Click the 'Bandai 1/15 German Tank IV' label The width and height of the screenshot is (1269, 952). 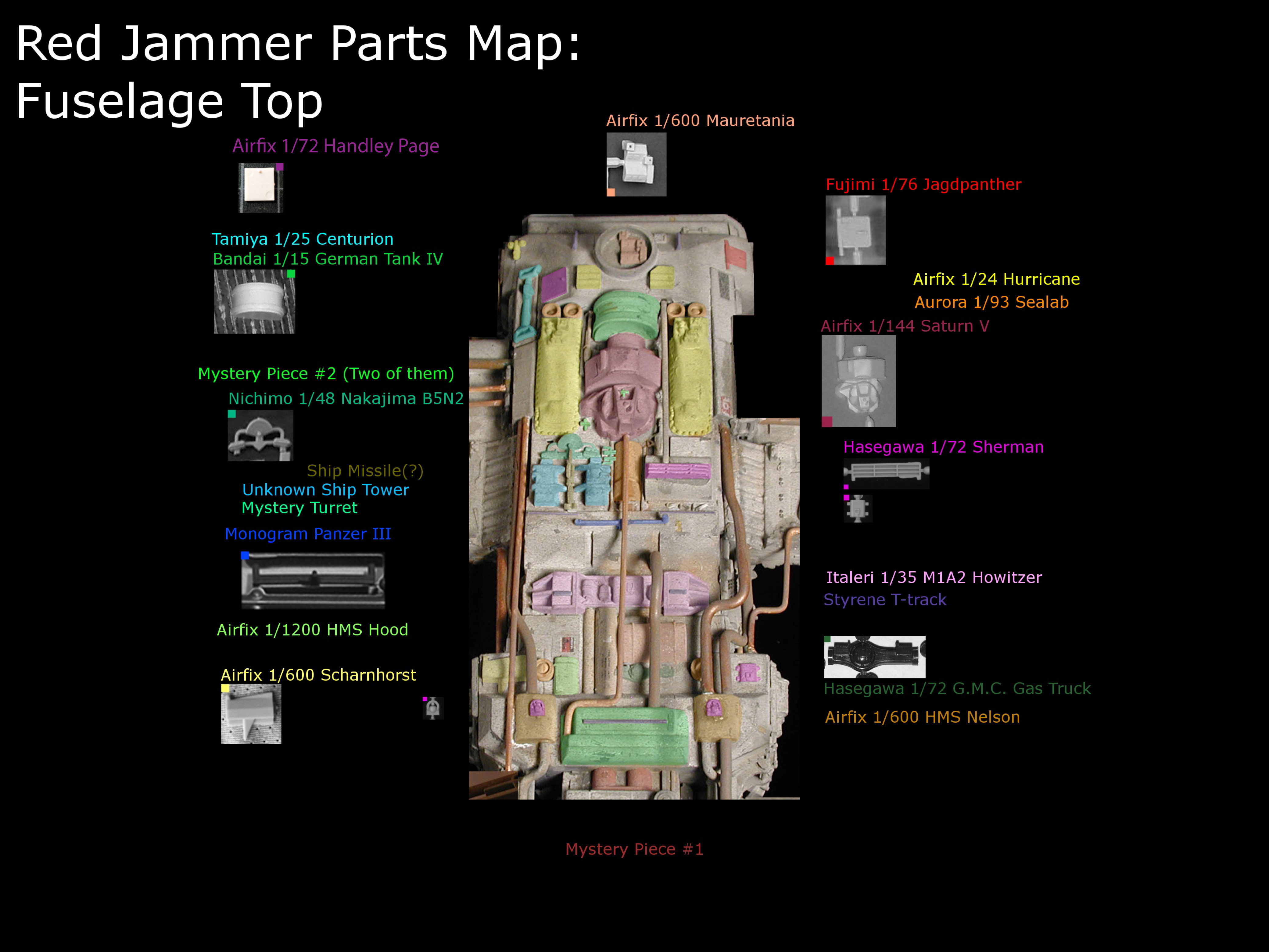tap(328, 259)
